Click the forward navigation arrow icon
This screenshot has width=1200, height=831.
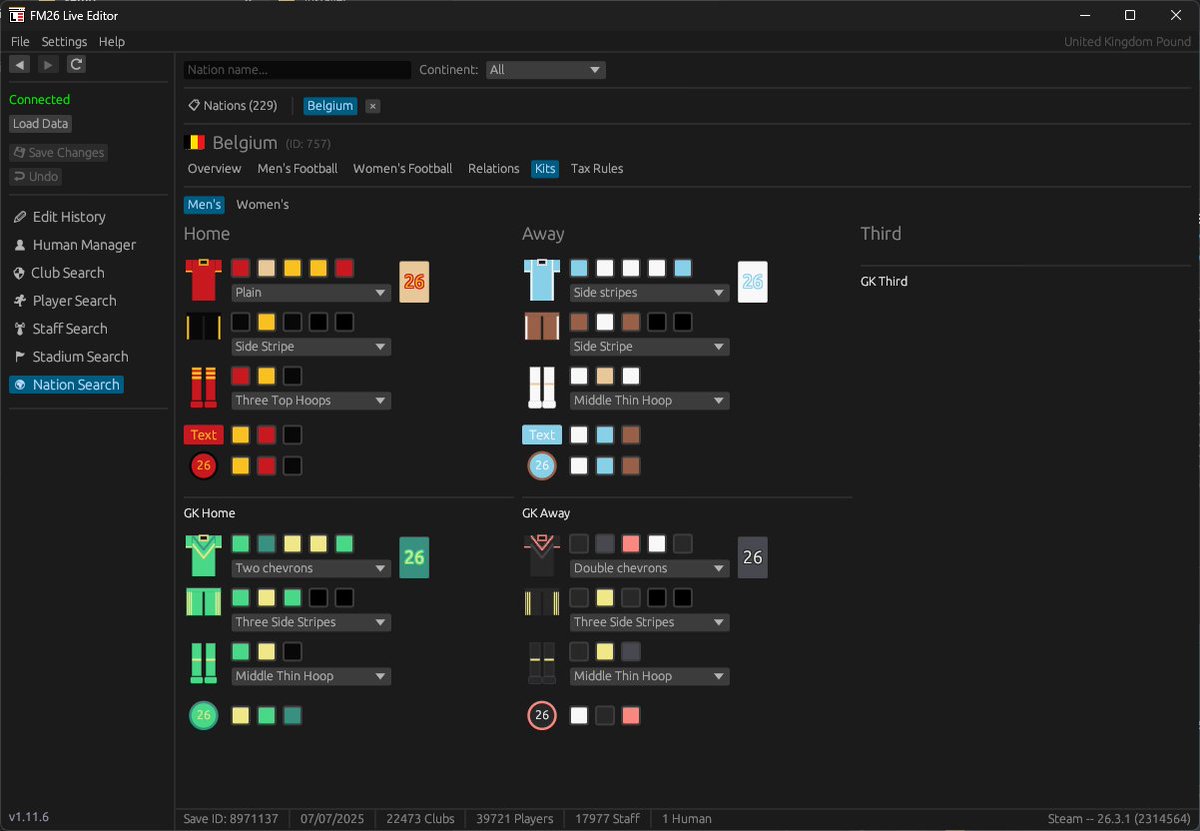[48, 64]
